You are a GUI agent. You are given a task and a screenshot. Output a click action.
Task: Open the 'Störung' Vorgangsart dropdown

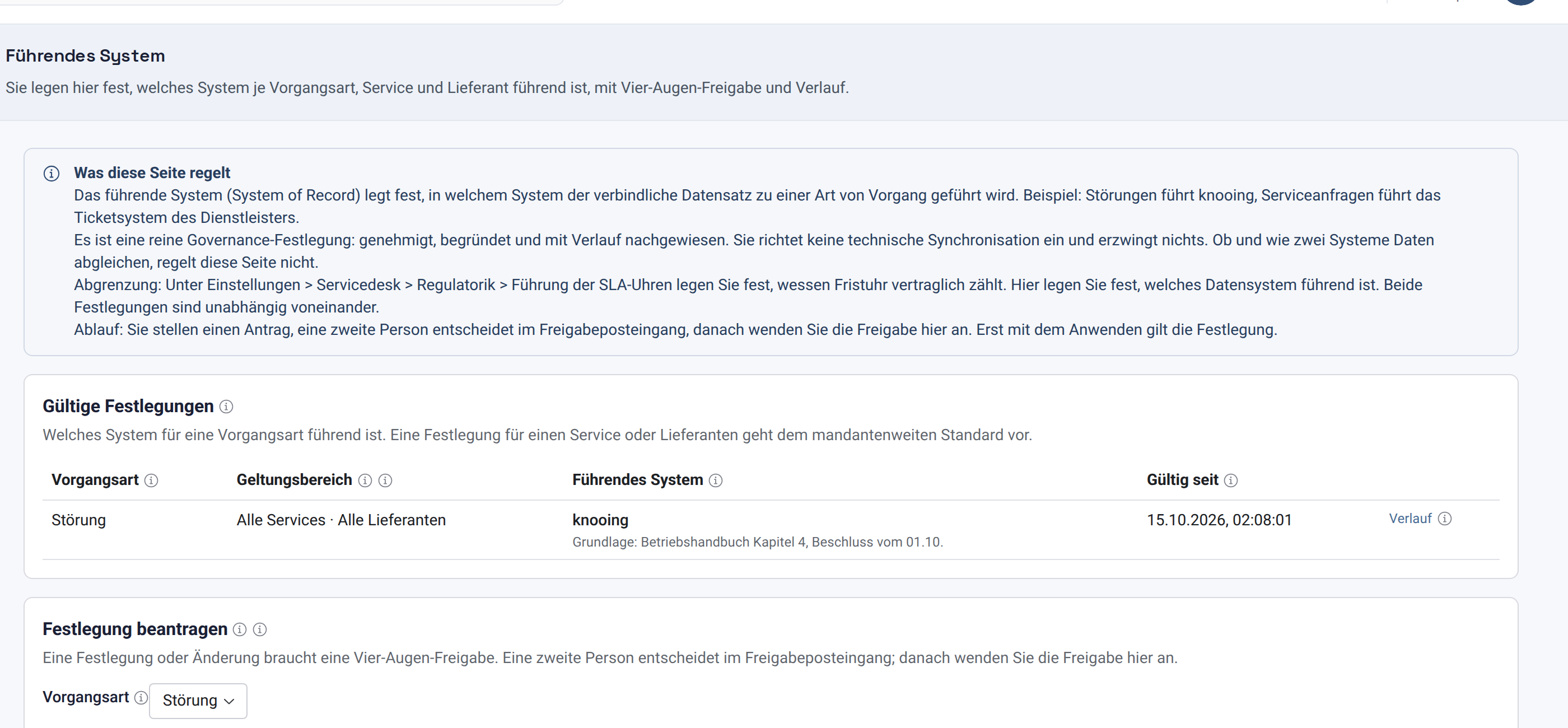[198, 701]
